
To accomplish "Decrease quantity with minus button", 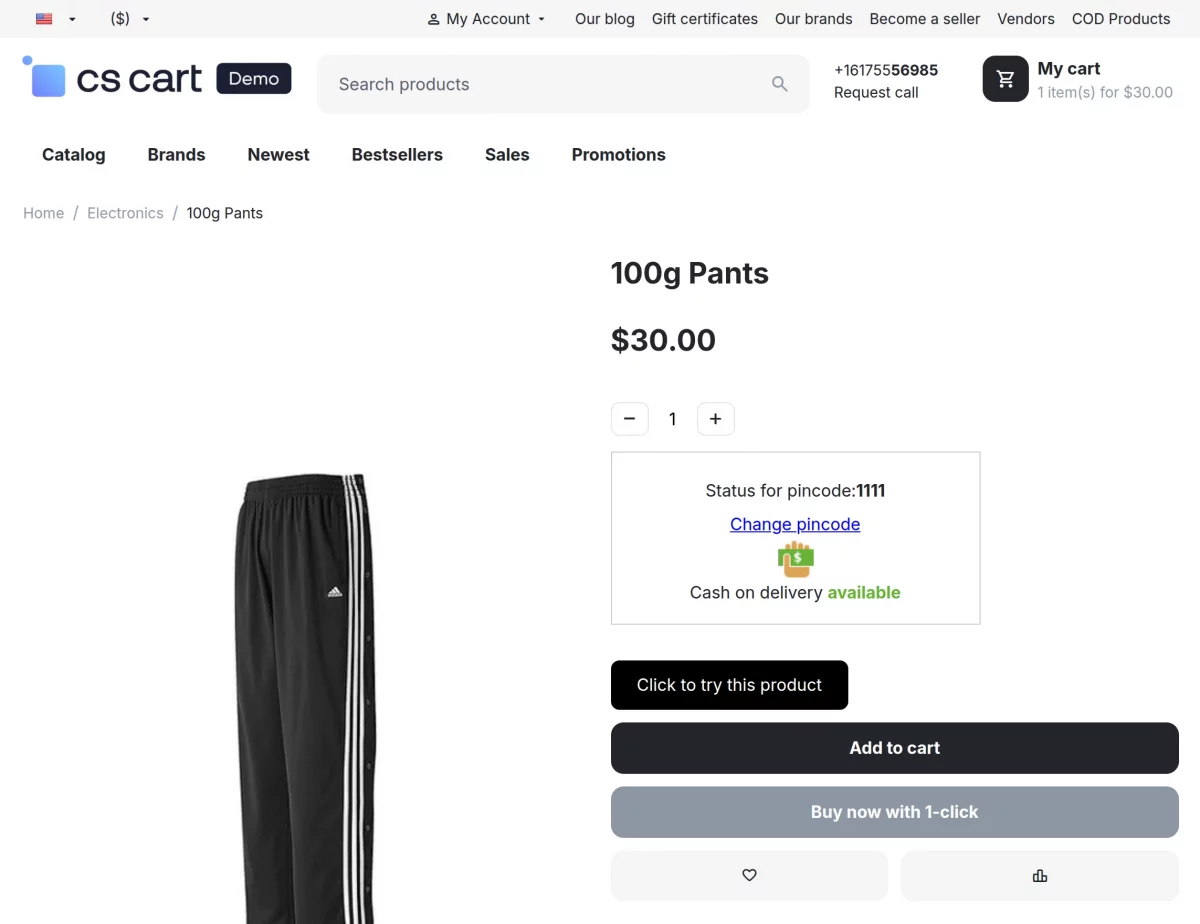I will pyautogui.click(x=629, y=419).
